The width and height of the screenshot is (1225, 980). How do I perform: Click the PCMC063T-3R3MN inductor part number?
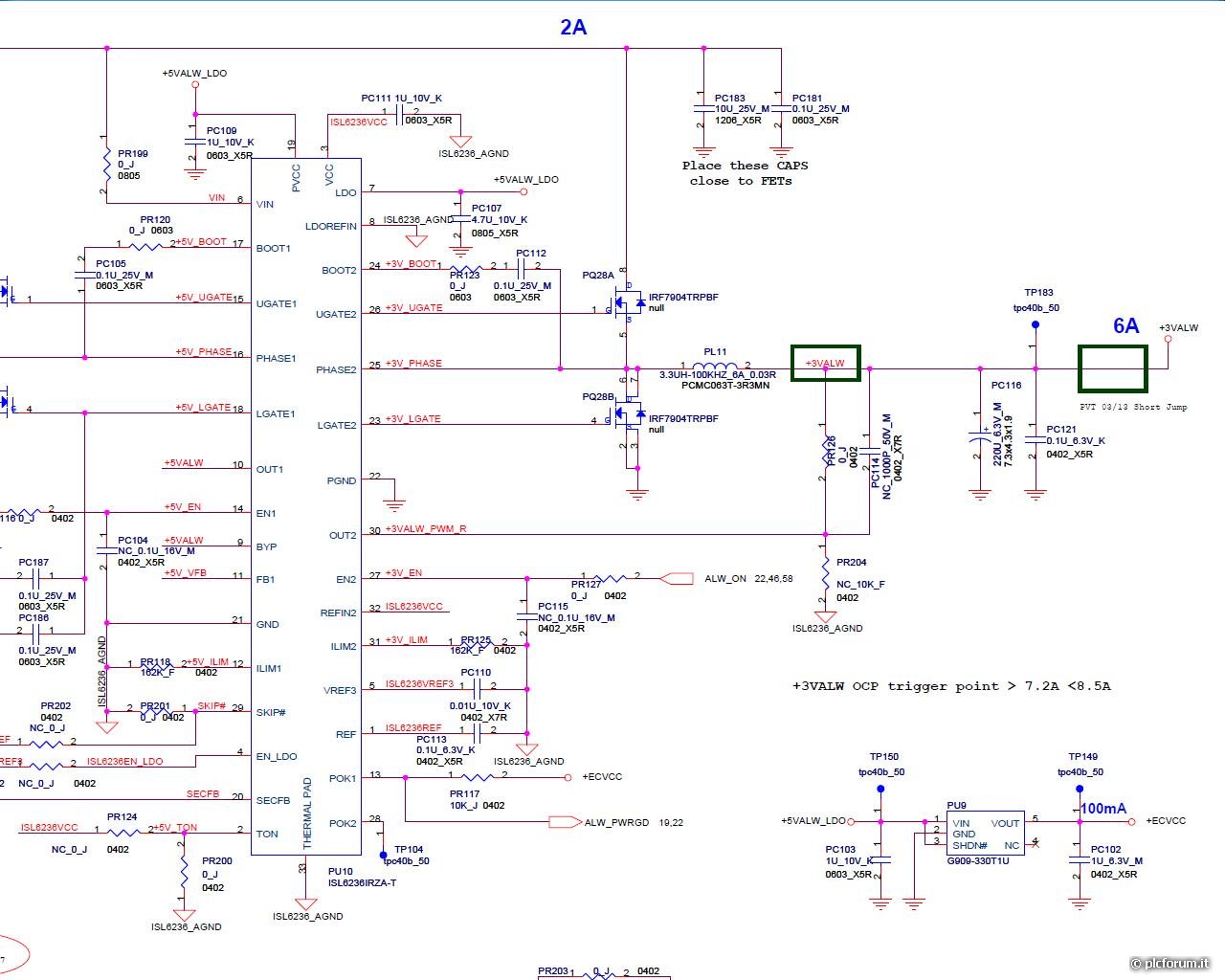(x=725, y=385)
